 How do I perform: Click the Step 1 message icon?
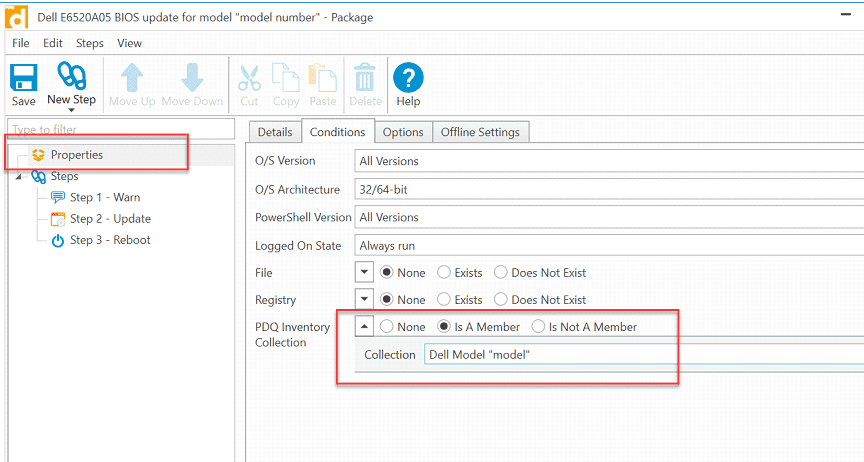click(x=57, y=197)
